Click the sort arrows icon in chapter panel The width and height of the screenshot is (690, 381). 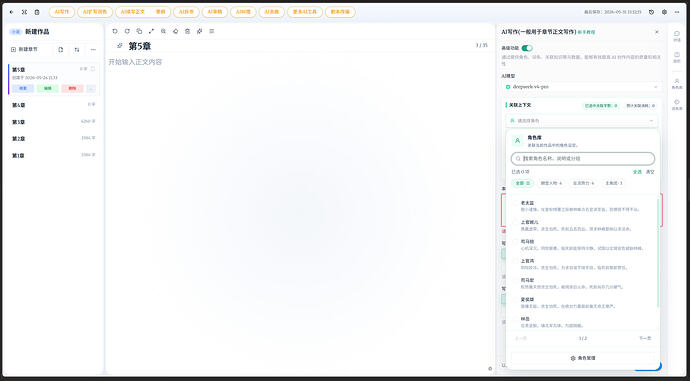coord(77,50)
